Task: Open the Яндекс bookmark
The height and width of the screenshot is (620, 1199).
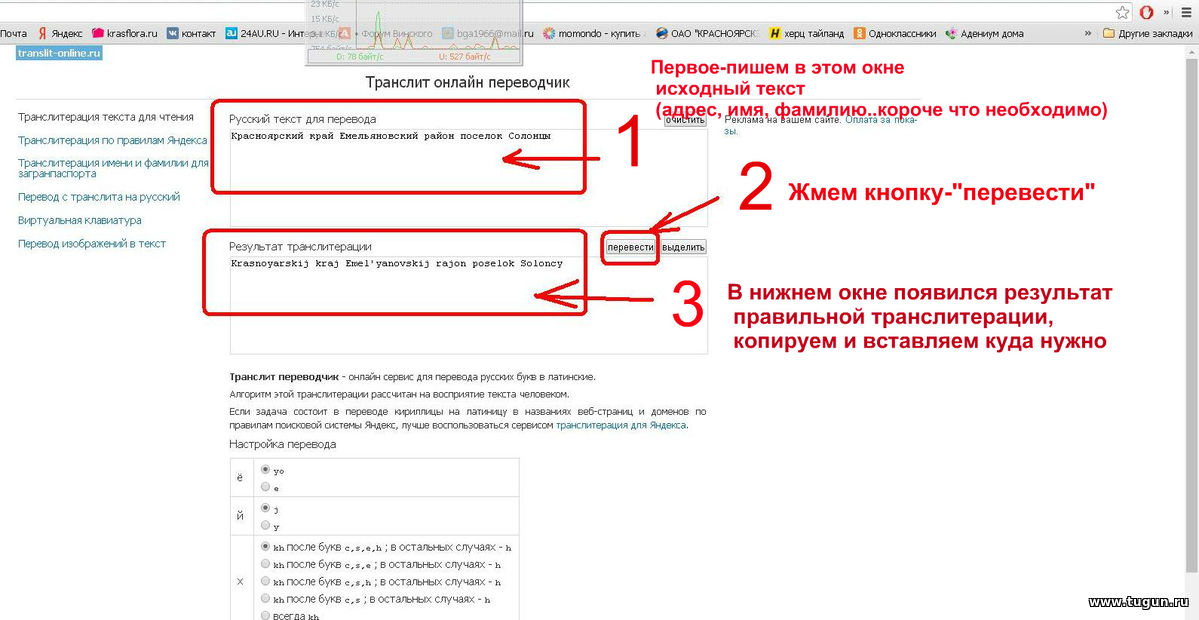Action: (x=60, y=34)
